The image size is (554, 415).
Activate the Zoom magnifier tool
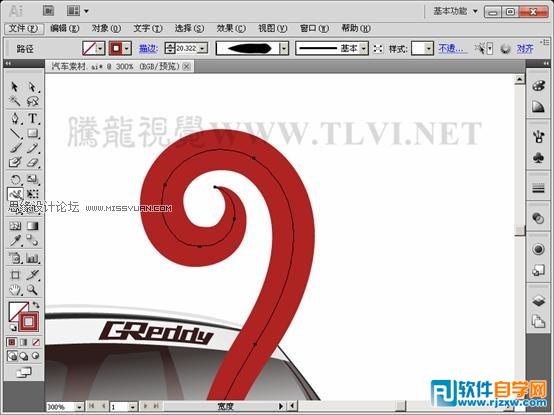point(33,290)
